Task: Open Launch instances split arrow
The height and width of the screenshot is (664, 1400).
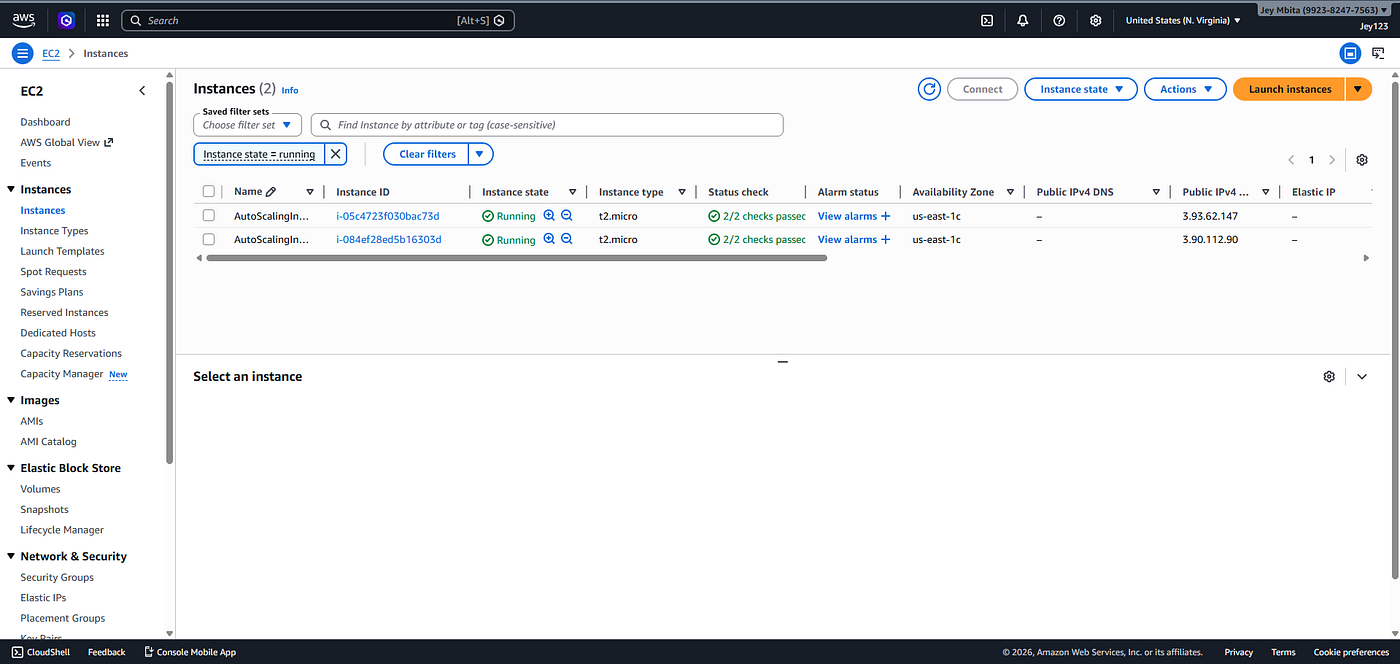Action: [1358, 89]
